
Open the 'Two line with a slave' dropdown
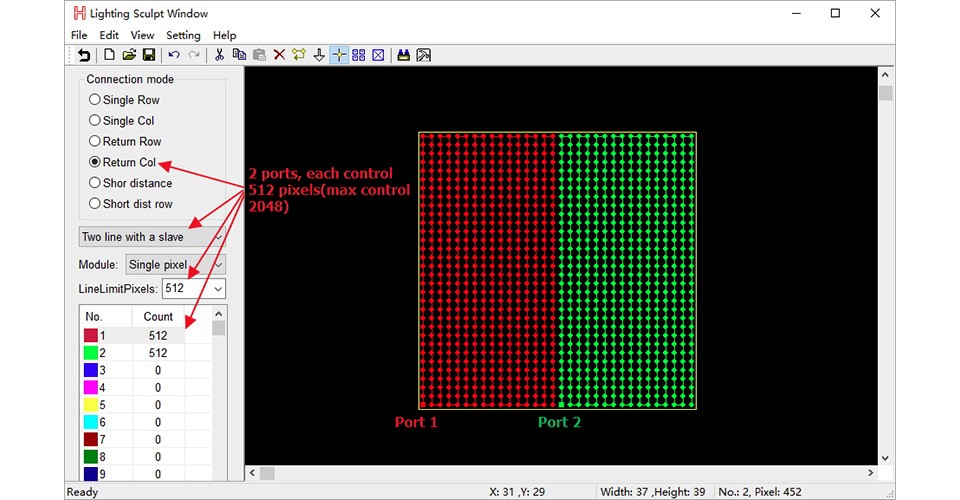152,237
